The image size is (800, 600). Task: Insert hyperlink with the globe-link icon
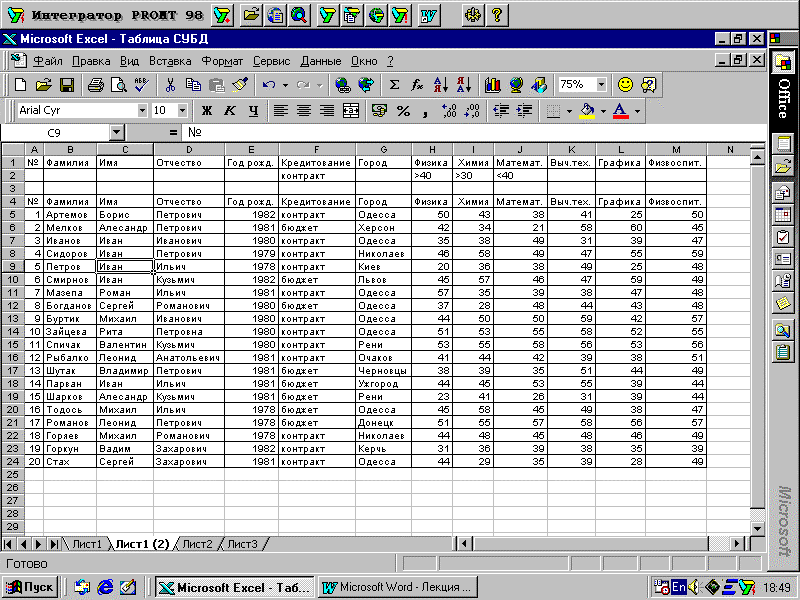(342, 85)
